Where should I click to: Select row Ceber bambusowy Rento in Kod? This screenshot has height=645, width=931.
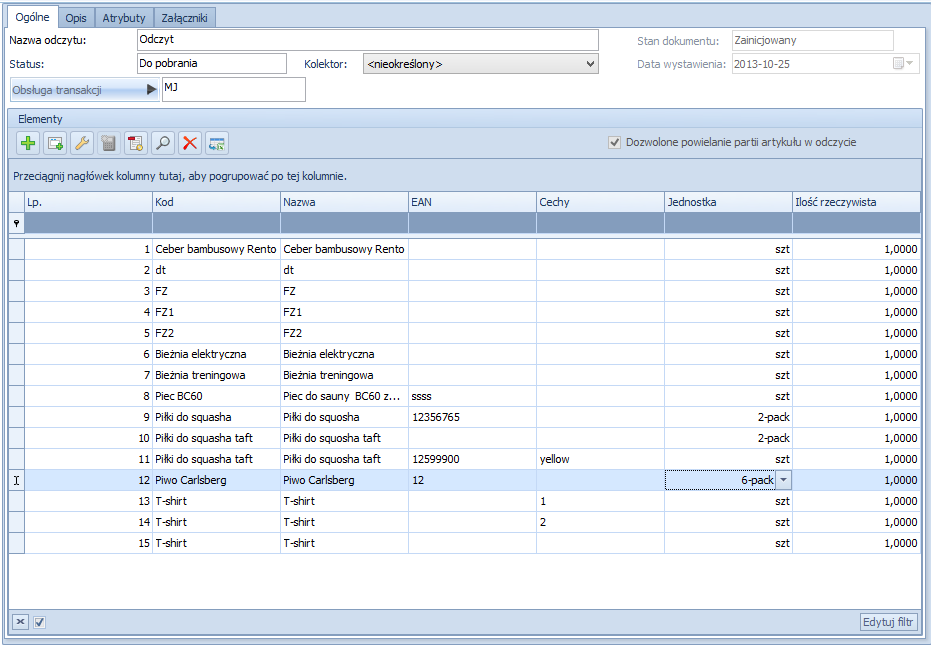click(x=216, y=249)
